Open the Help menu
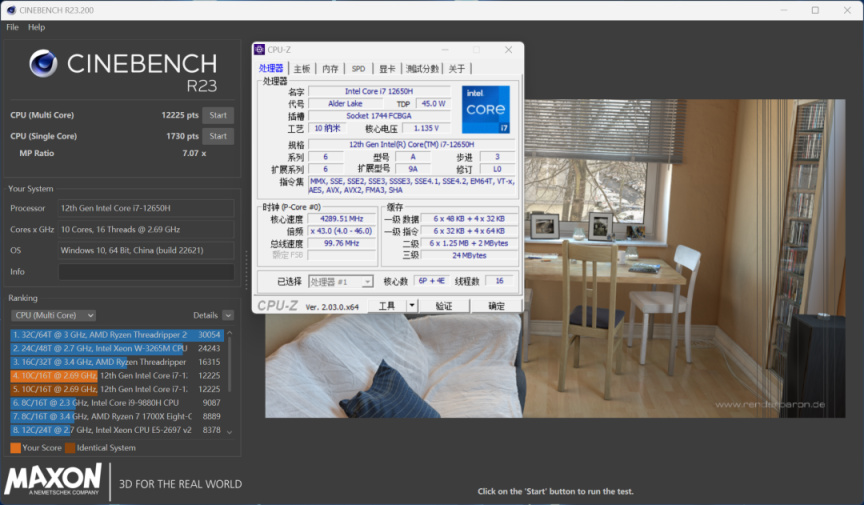864x505 pixels. [36, 27]
